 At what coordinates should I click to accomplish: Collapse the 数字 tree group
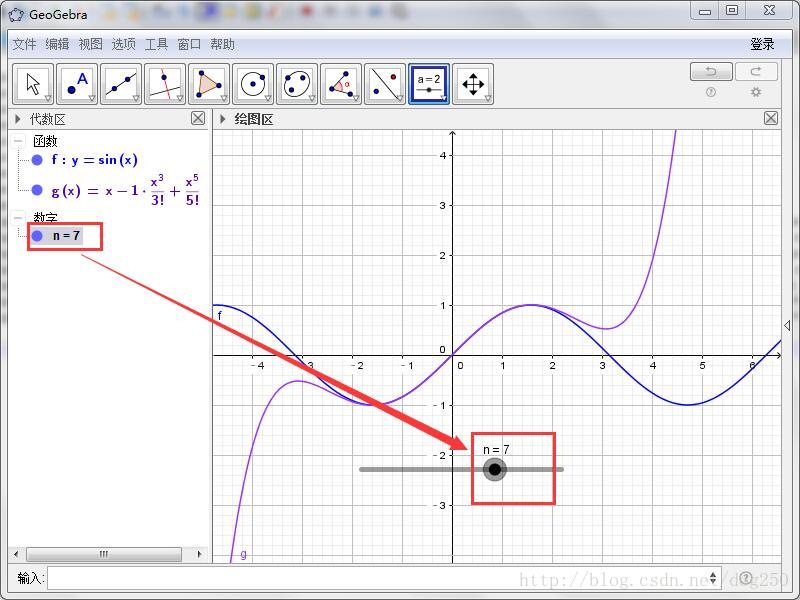click(19, 218)
